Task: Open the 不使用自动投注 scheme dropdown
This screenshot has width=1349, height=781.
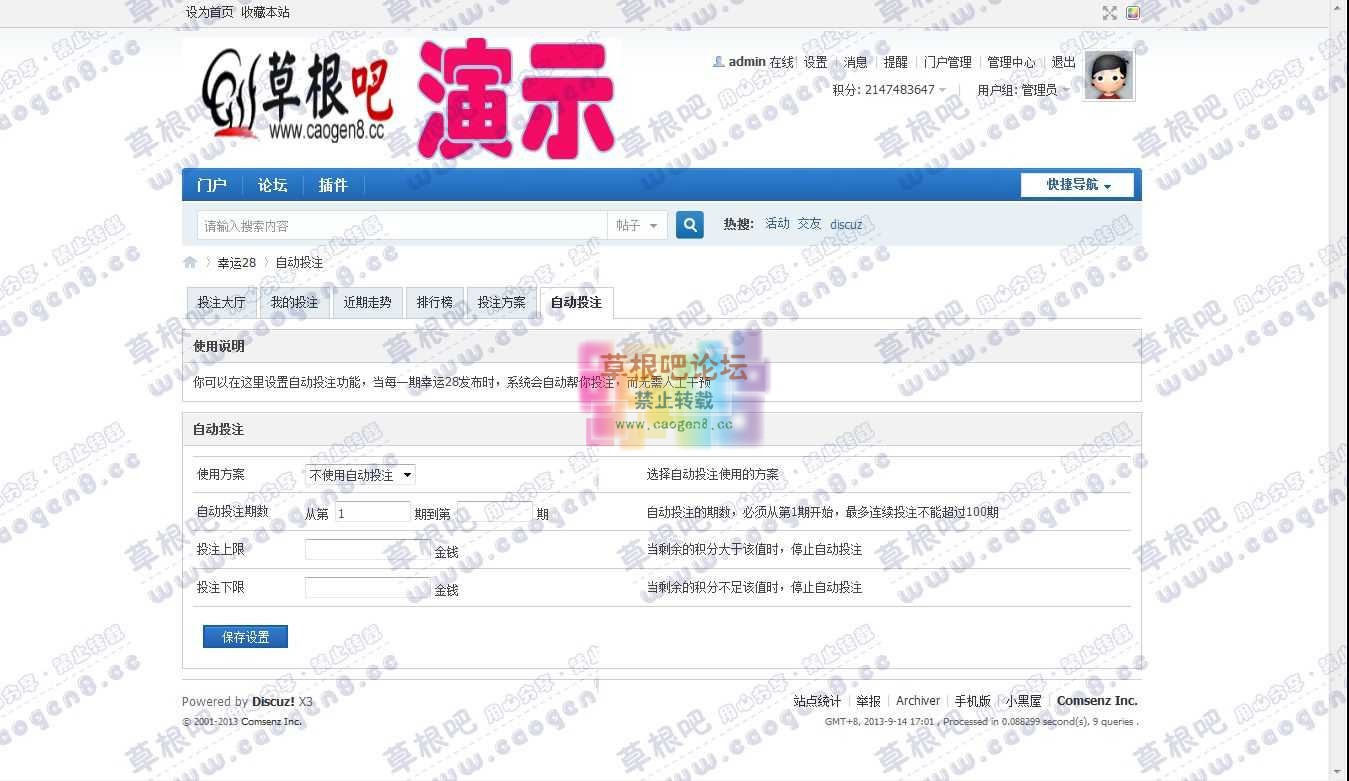Action: [x=360, y=475]
